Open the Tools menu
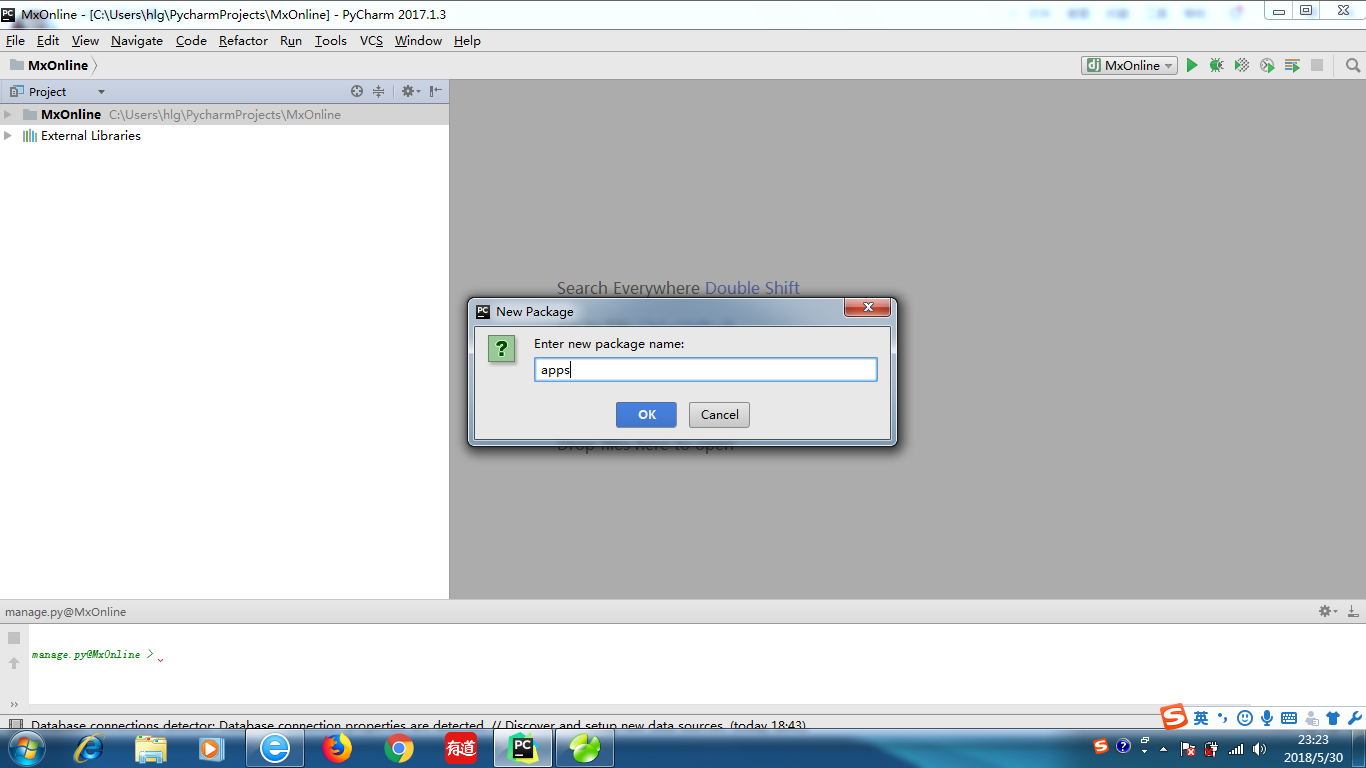Viewport: 1366px width, 768px height. coord(330,41)
